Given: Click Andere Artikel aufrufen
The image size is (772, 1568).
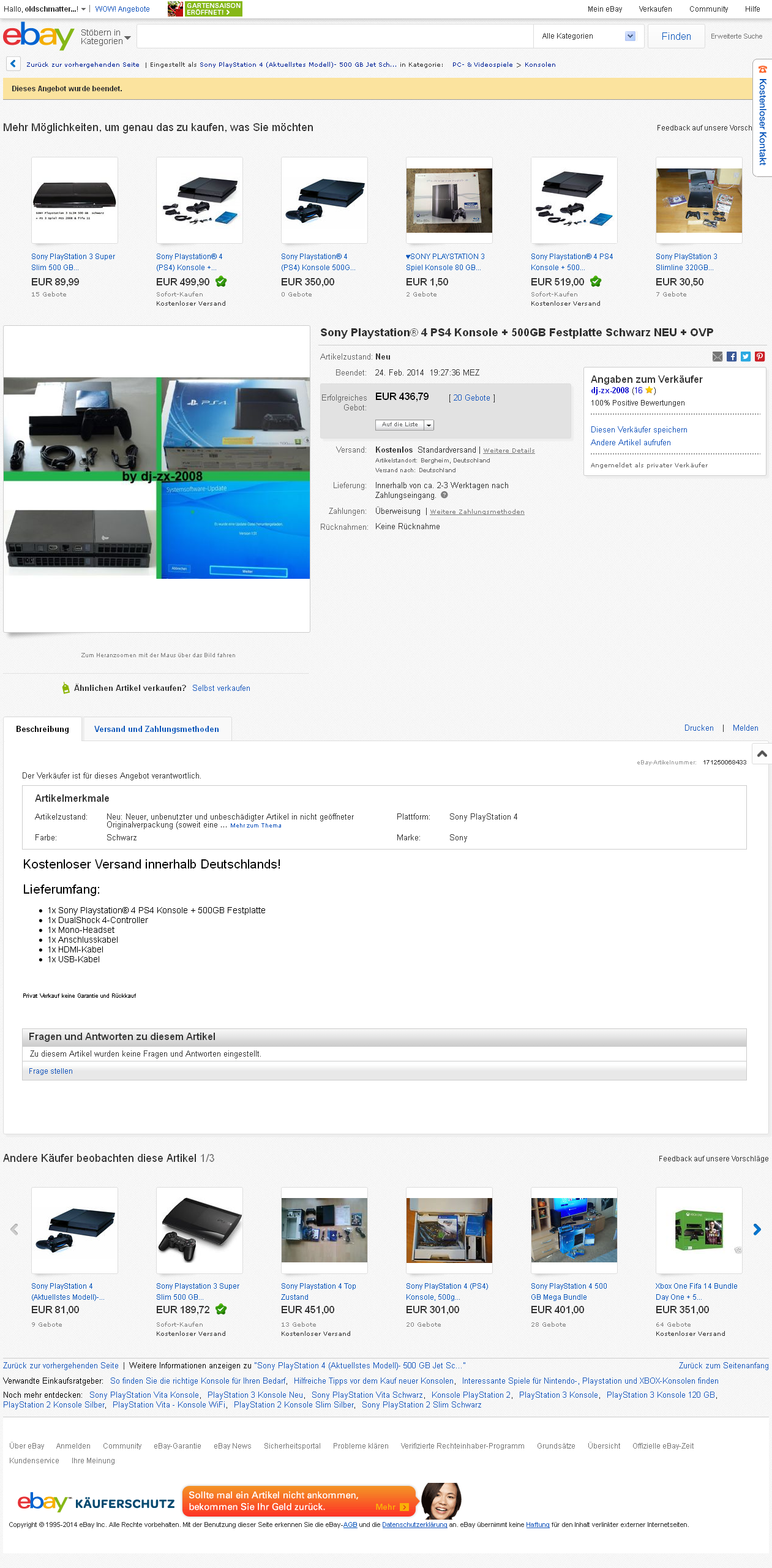Looking at the screenshot, I should point(631,442).
